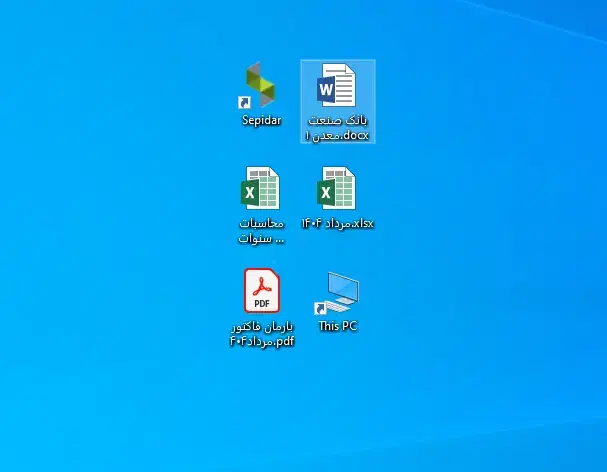Viewport: 607px width, 472px height.
Task: Click the 'محاسبات سنوات ...' filename label
Action: click(261, 231)
